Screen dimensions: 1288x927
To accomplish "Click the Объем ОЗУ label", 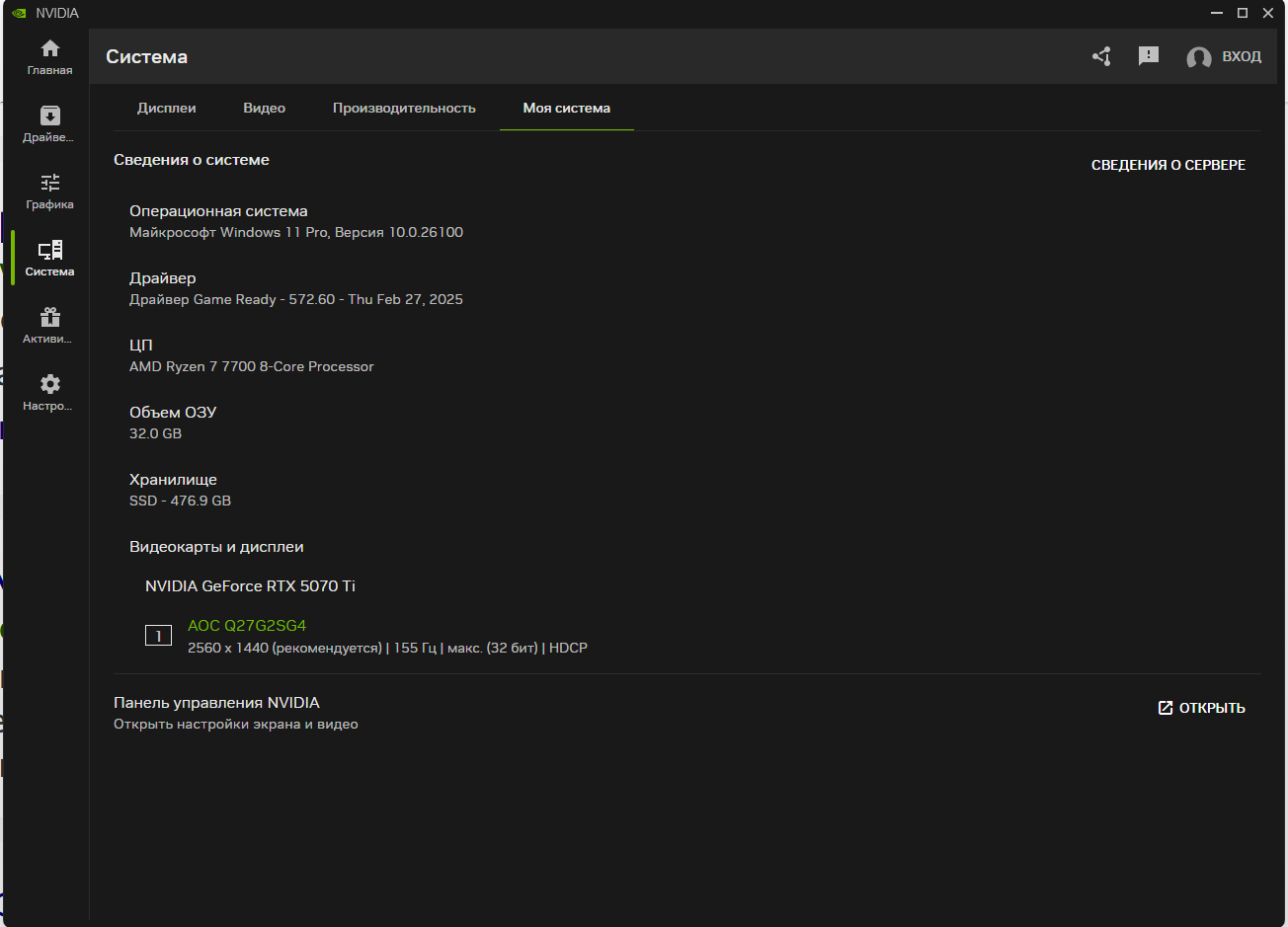I will [173, 413].
